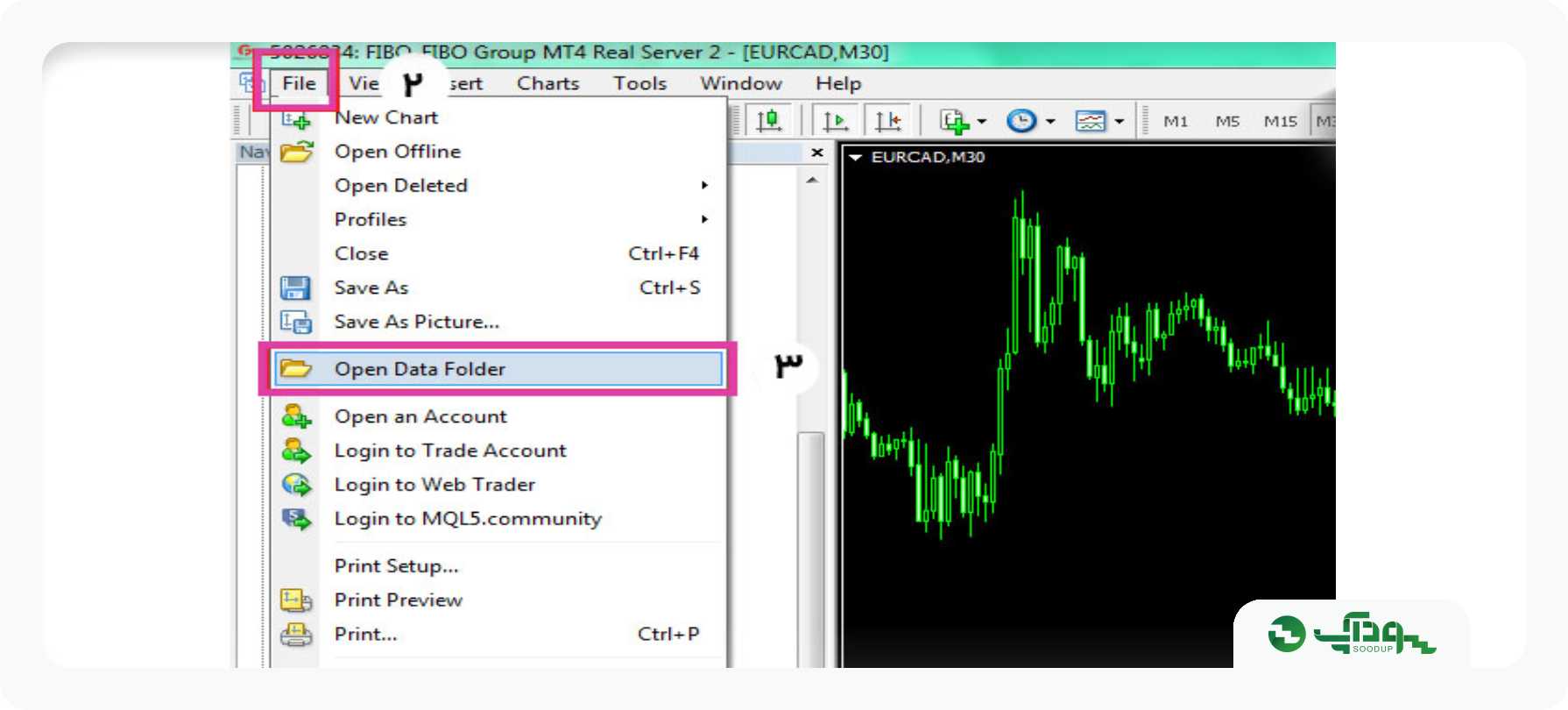
Task: Open the Help menu
Action: tap(838, 83)
